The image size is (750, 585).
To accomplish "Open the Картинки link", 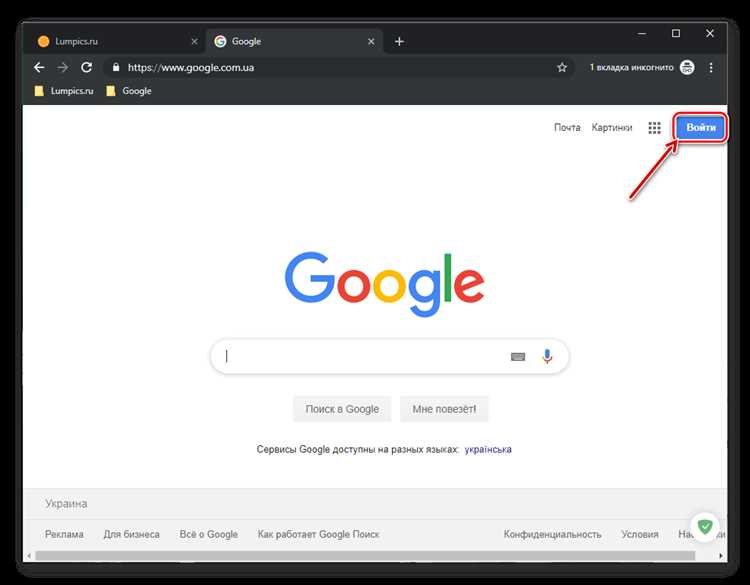I will [x=612, y=128].
